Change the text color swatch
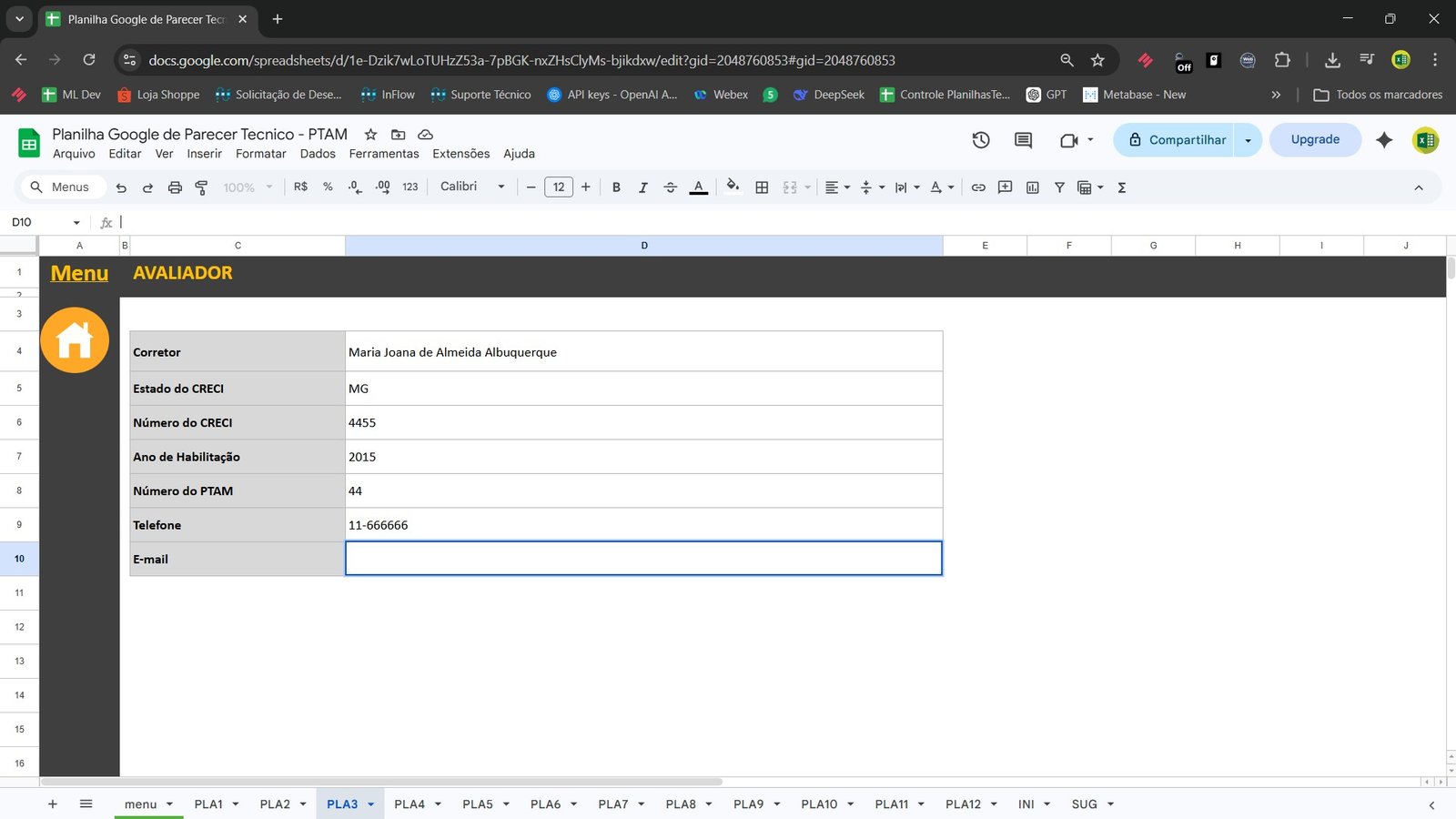This screenshot has height=819, width=1456. click(x=698, y=187)
